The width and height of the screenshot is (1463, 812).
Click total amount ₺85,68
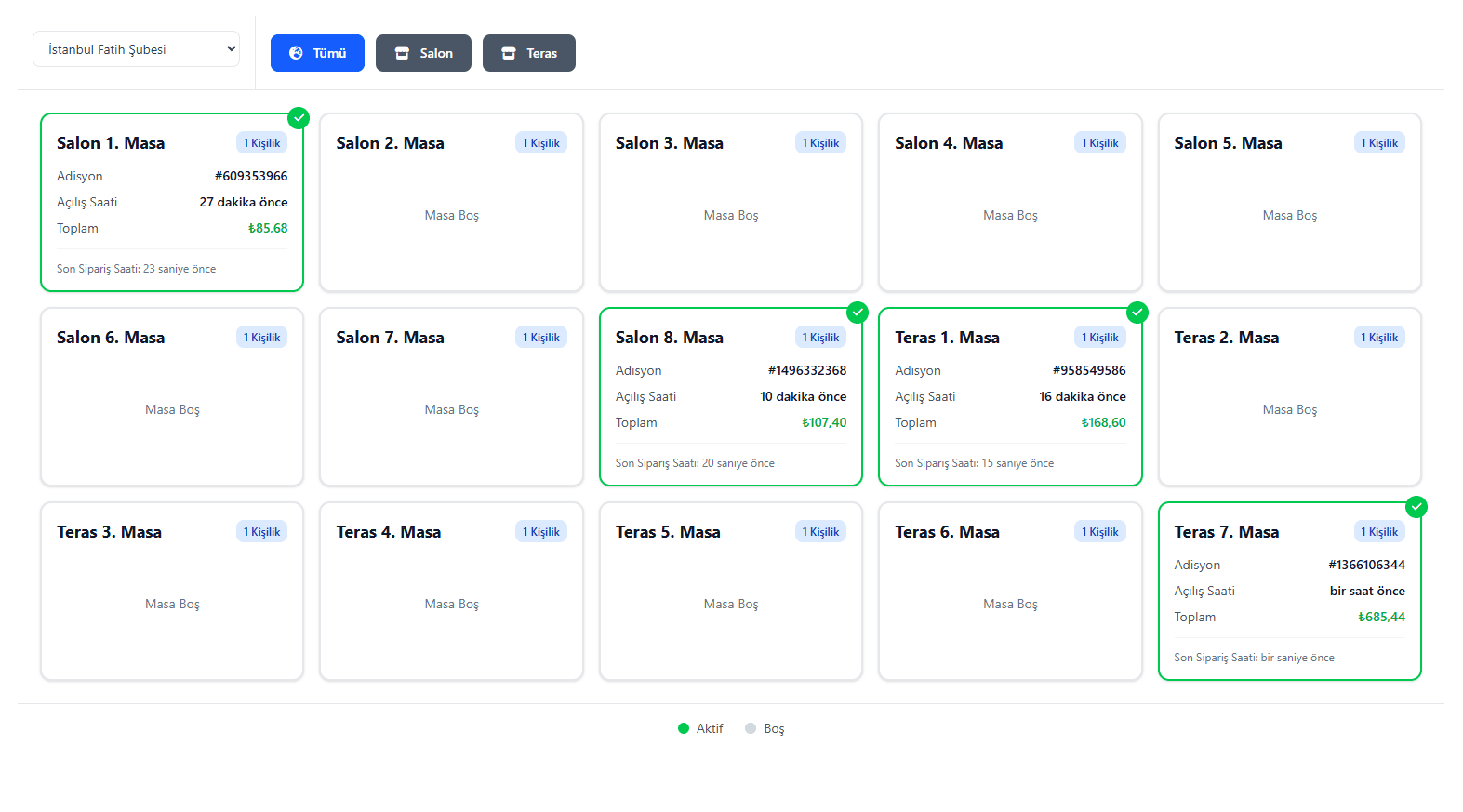pyautogui.click(x=268, y=228)
